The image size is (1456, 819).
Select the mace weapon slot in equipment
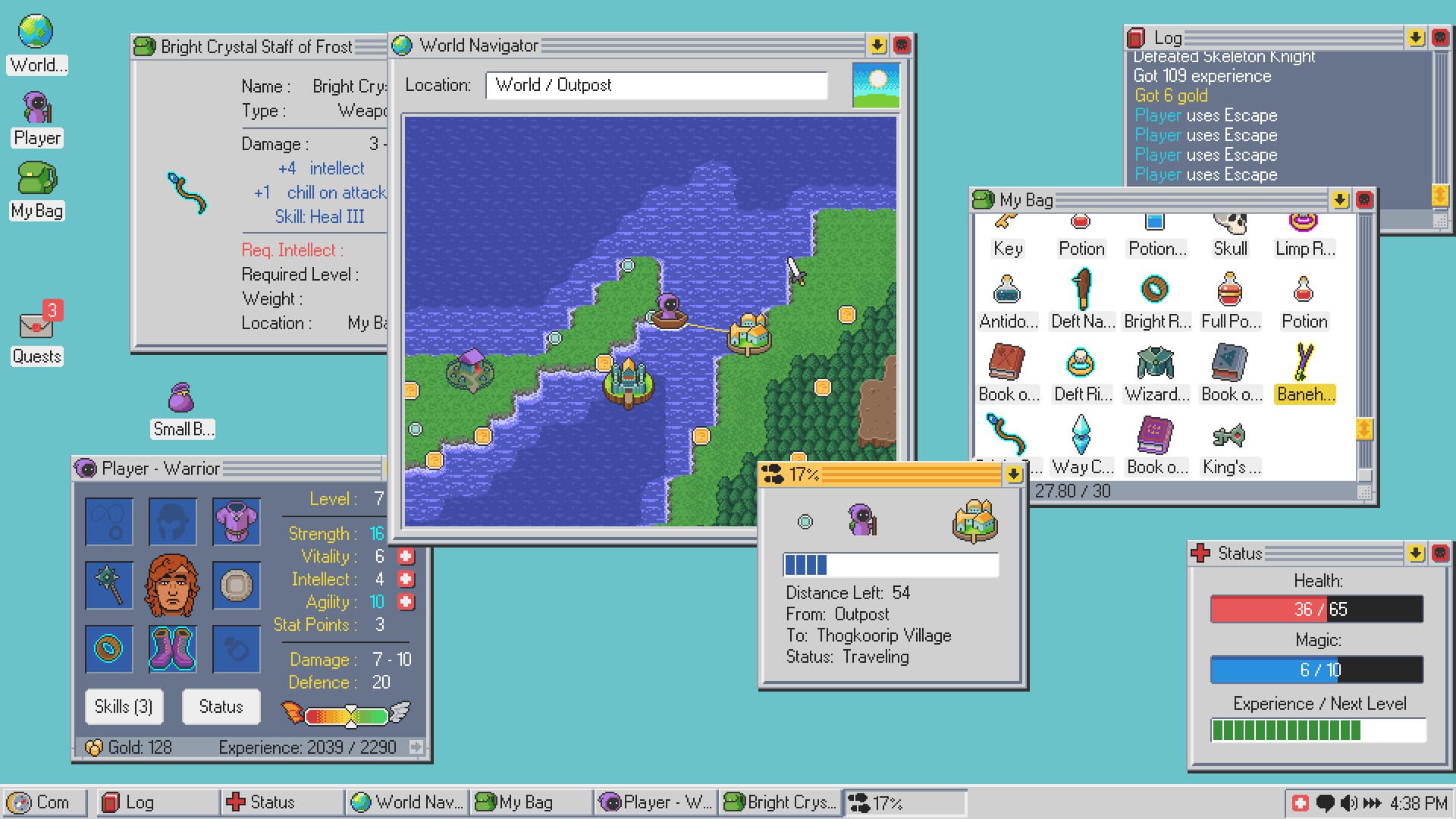[x=108, y=585]
